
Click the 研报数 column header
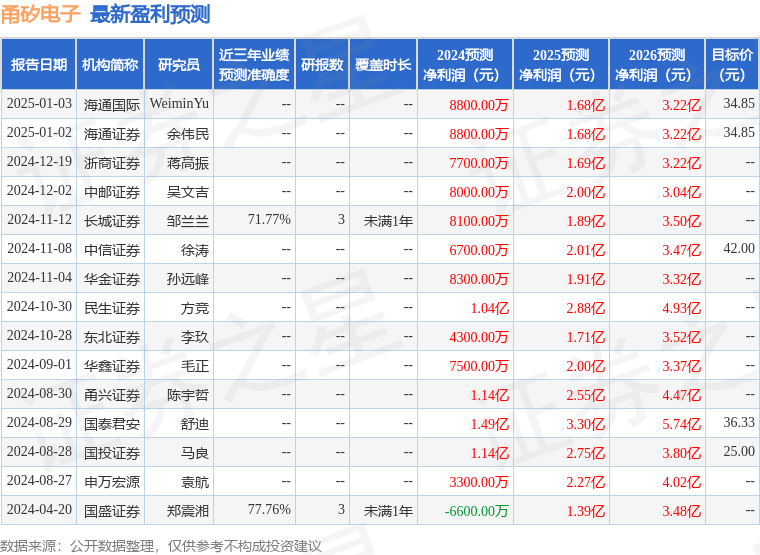click(322, 64)
